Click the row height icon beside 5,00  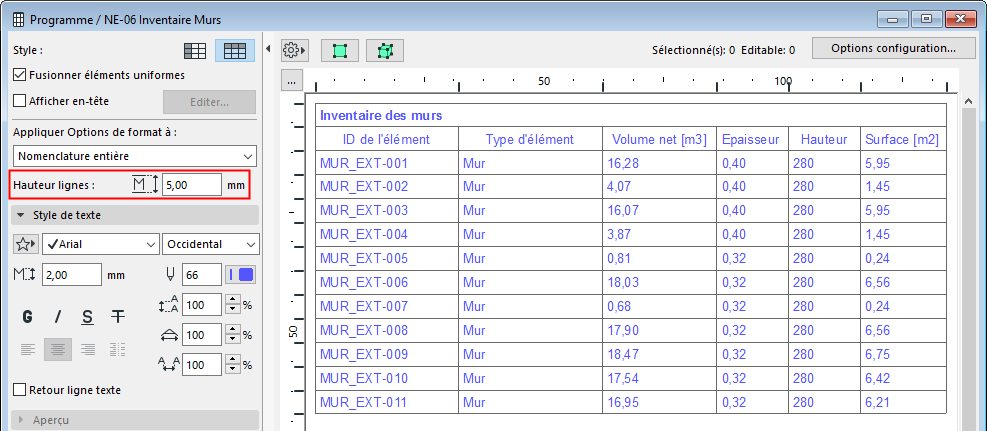click(145, 185)
